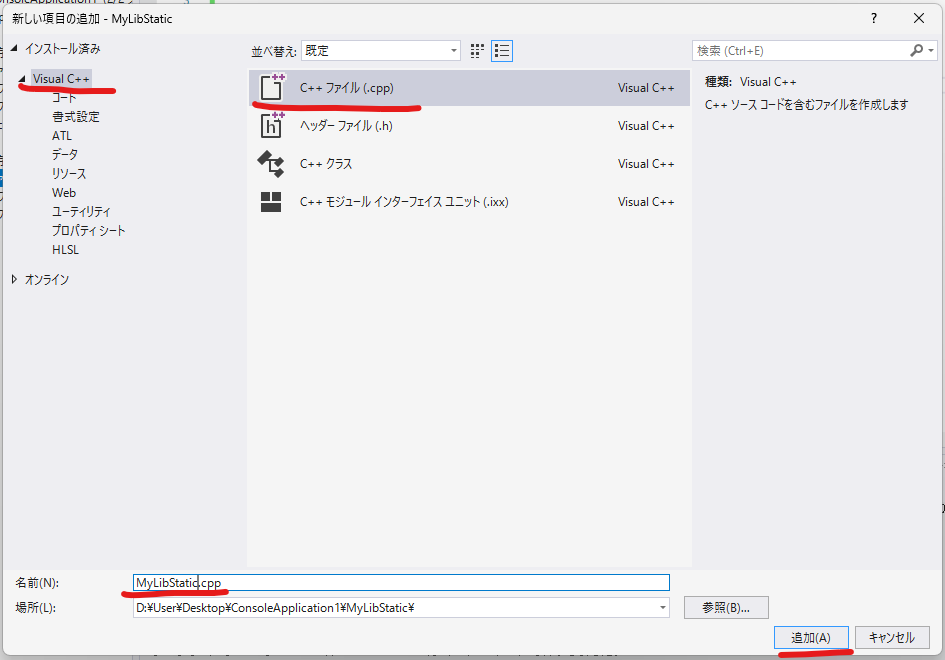The width and height of the screenshot is (945, 660).
Task: Expand the オンライン tree node
Action: coord(14,280)
